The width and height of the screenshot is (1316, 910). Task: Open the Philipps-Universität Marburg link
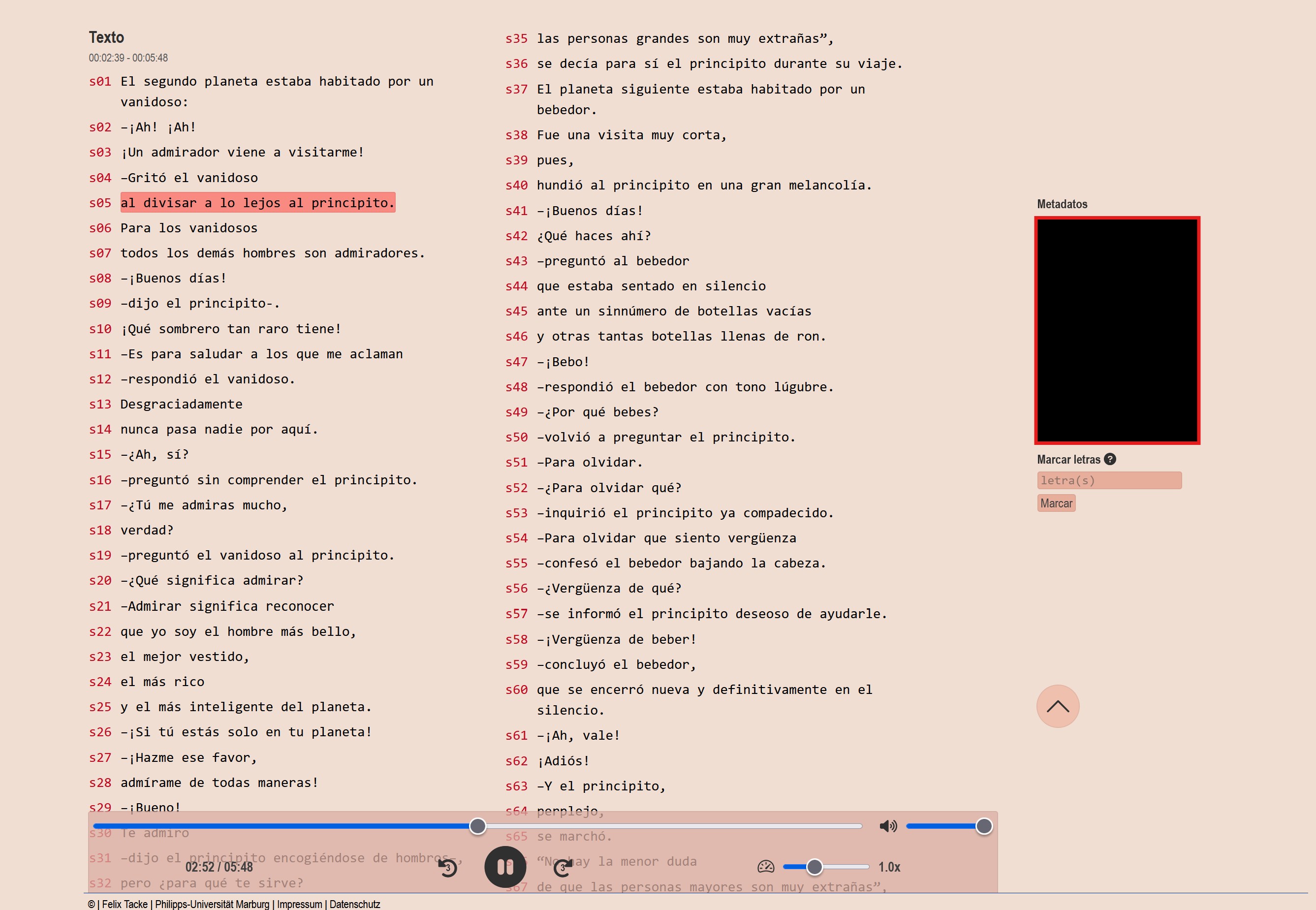pyautogui.click(x=212, y=904)
